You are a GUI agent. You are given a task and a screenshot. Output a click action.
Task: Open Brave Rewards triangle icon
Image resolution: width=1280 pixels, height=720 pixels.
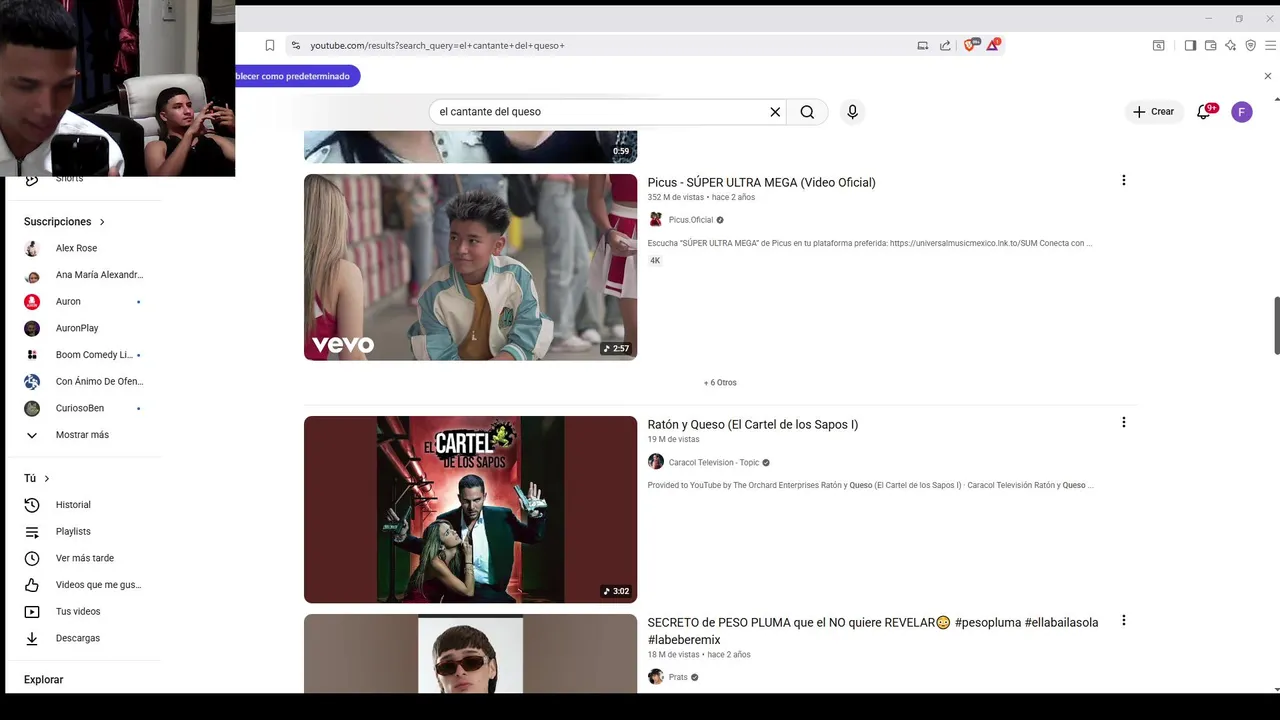pos(993,45)
